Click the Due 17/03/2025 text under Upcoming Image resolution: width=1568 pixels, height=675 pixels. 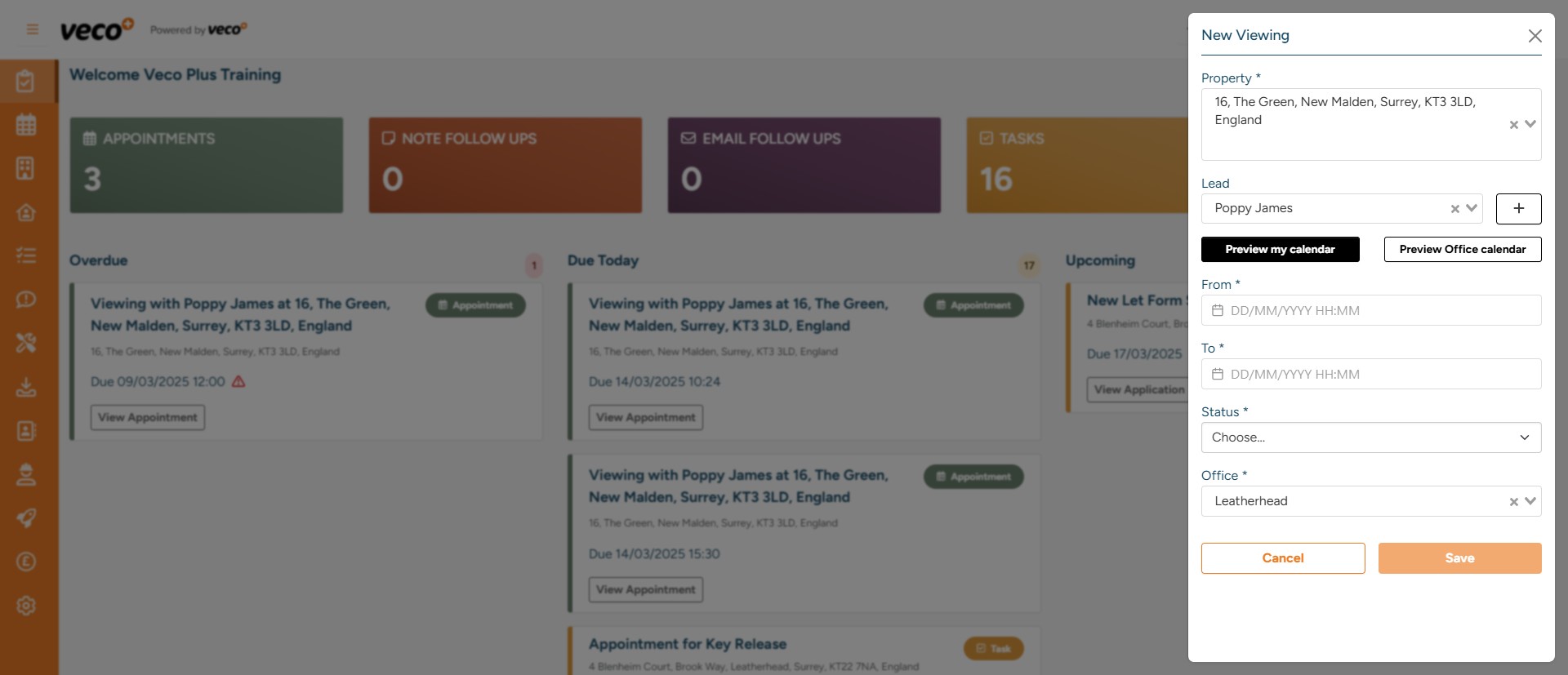[1134, 353]
